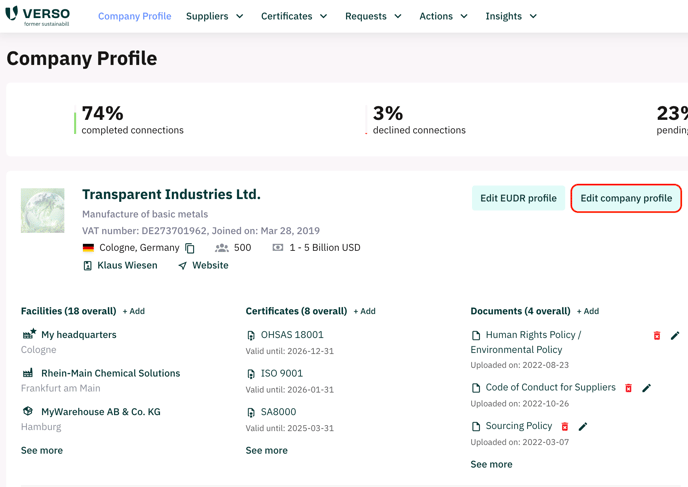Delete the Code of Conduct for Suppliers document
This screenshot has width=688, height=487.
click(x=628, y=388)
